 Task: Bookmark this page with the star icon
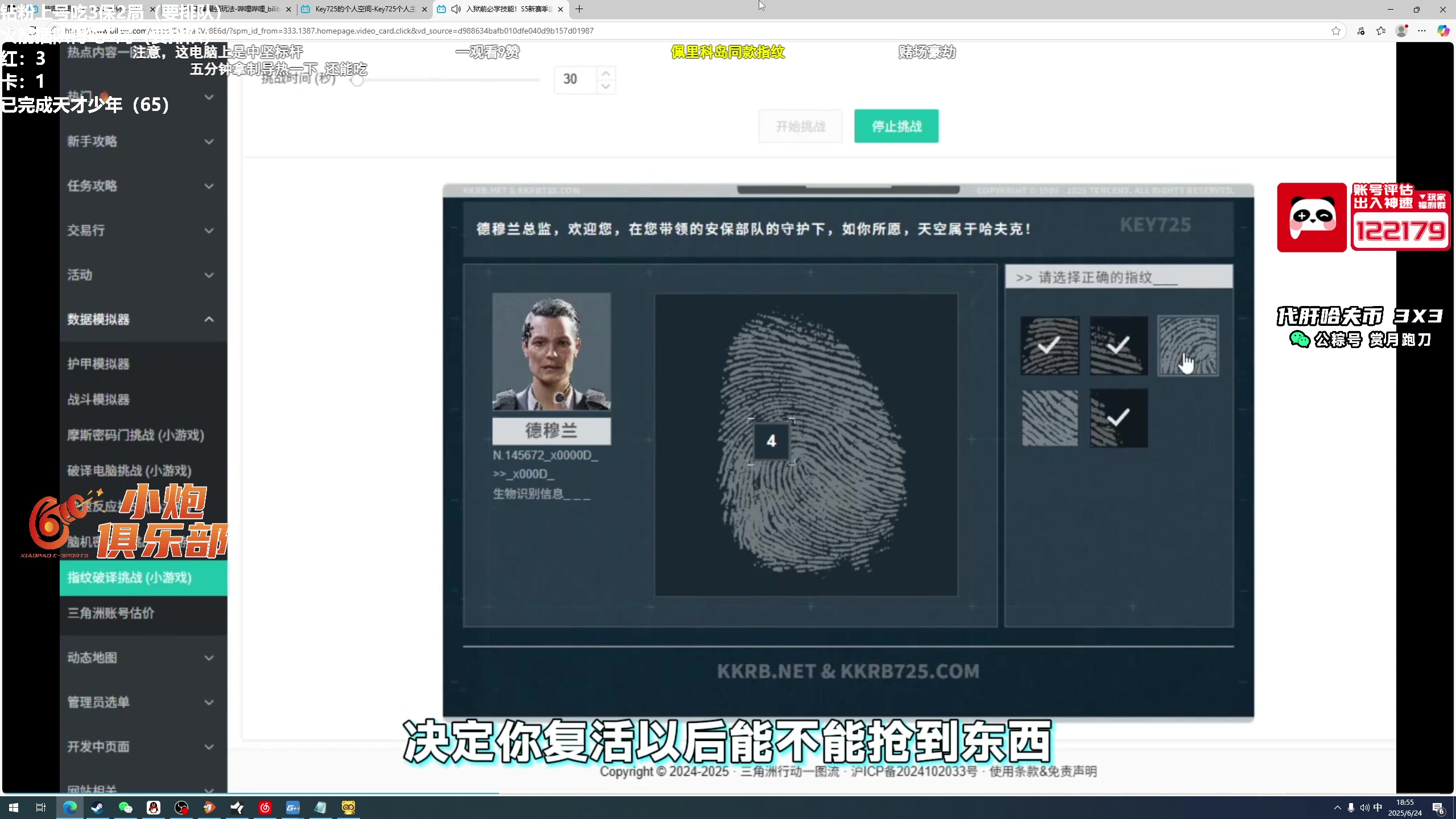[1335, 31]
